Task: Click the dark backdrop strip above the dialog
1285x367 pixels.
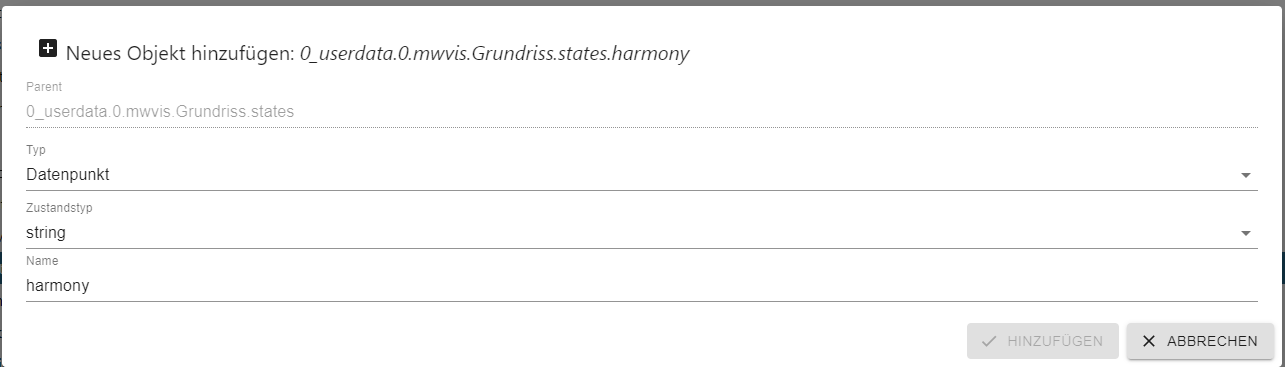Action: tap(642, 3)
